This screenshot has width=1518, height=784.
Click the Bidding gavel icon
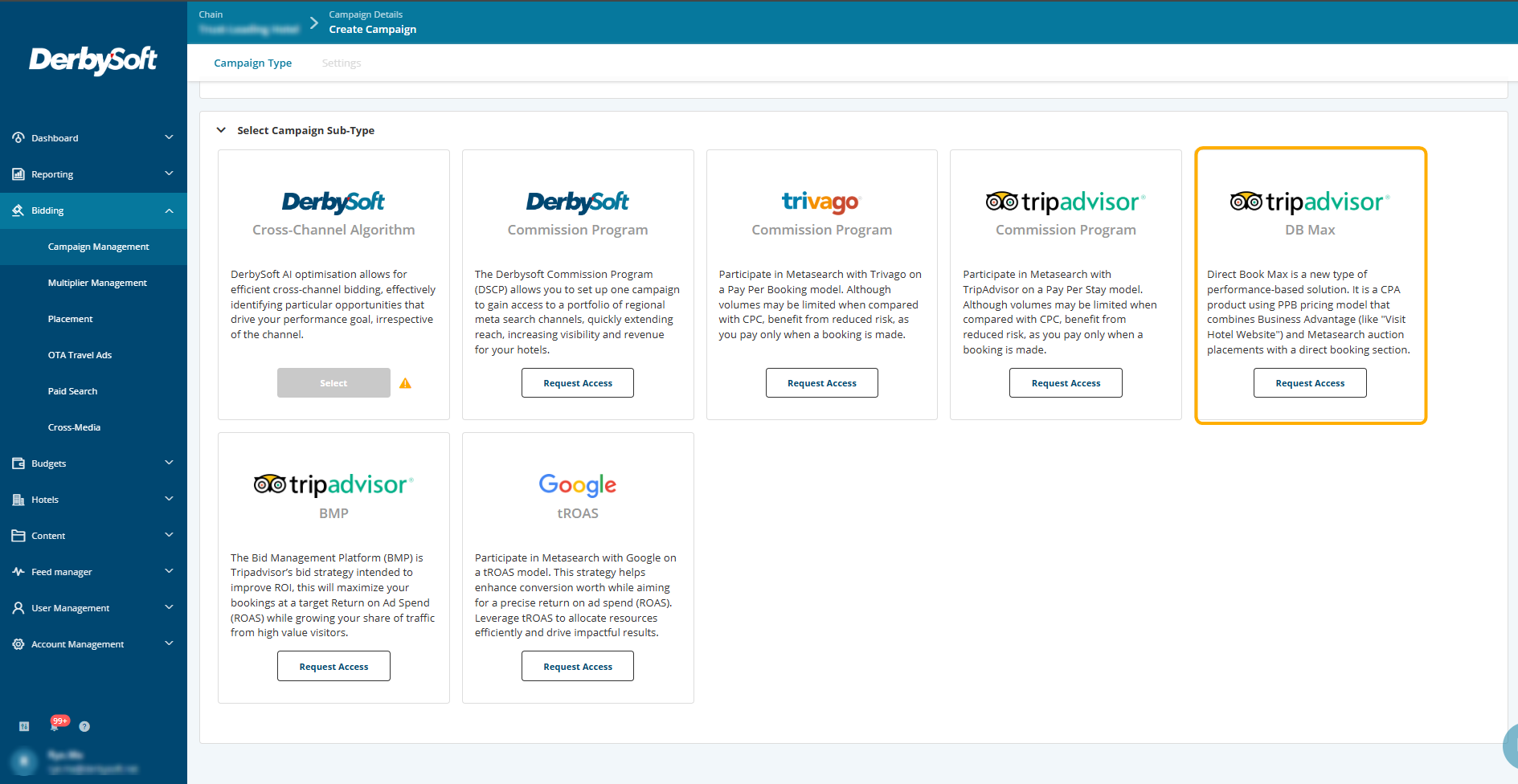(18, 210)
